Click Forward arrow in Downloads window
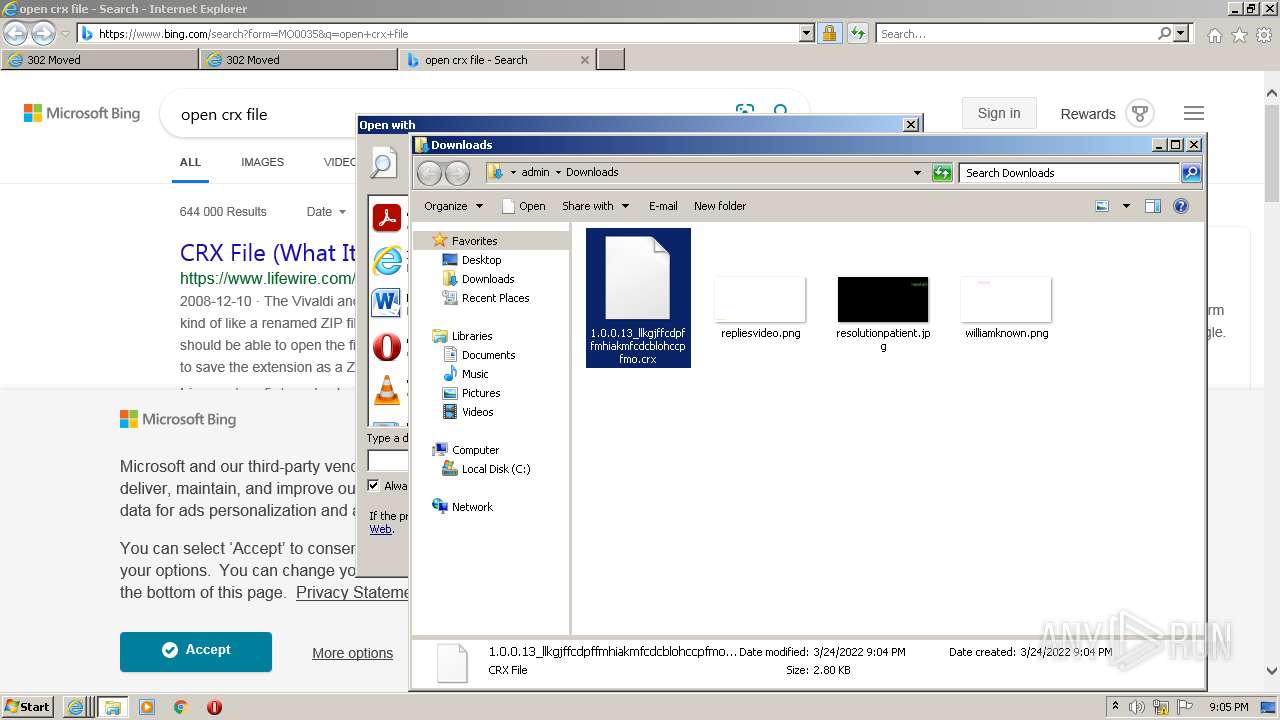 point(457,173)
